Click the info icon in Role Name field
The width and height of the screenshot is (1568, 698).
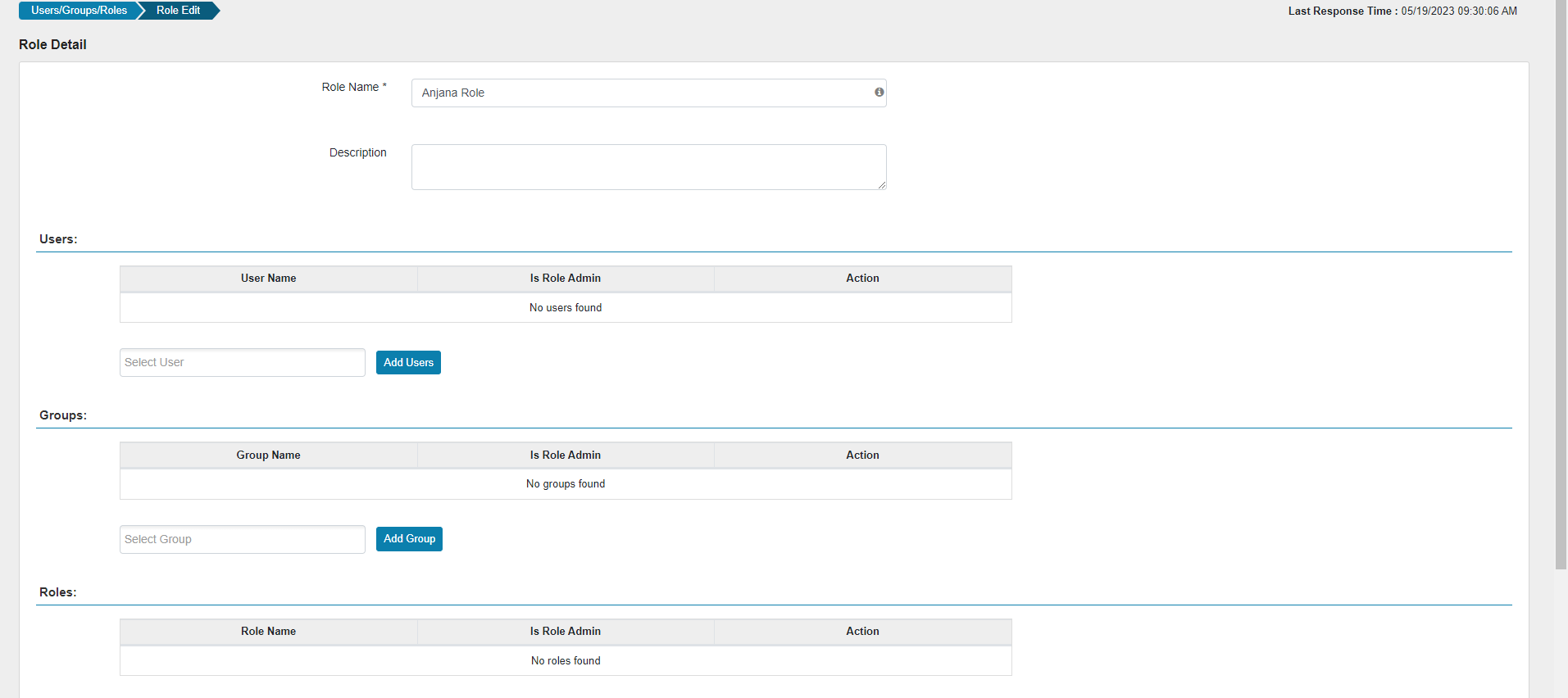click(879, 93)
